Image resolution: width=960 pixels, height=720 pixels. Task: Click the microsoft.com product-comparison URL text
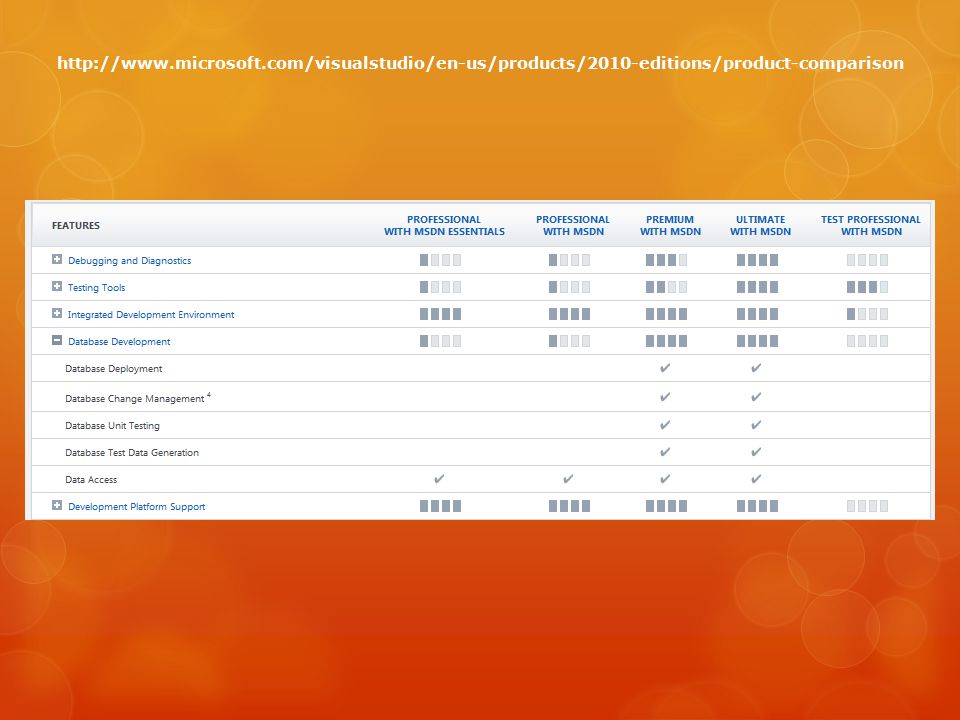click(x=481, y=63)
